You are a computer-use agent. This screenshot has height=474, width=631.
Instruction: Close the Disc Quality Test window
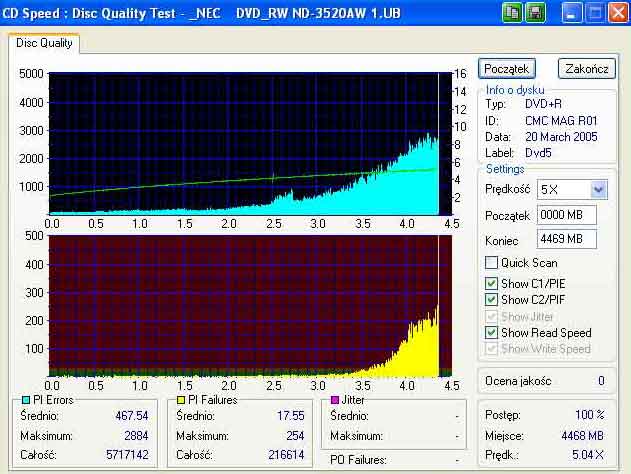618,12
